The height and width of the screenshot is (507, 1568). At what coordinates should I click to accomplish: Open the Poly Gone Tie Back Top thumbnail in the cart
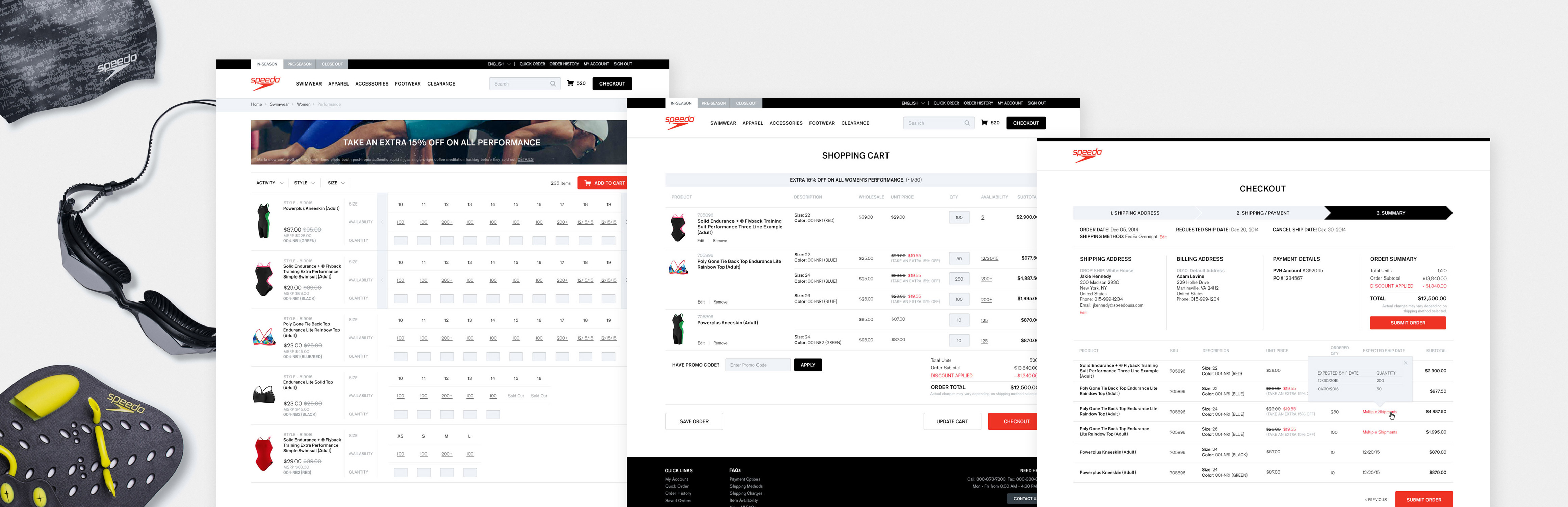point(678,267)
